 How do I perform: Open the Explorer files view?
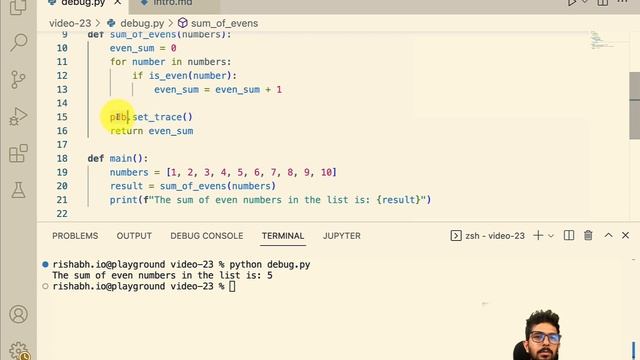click(18, 6)
